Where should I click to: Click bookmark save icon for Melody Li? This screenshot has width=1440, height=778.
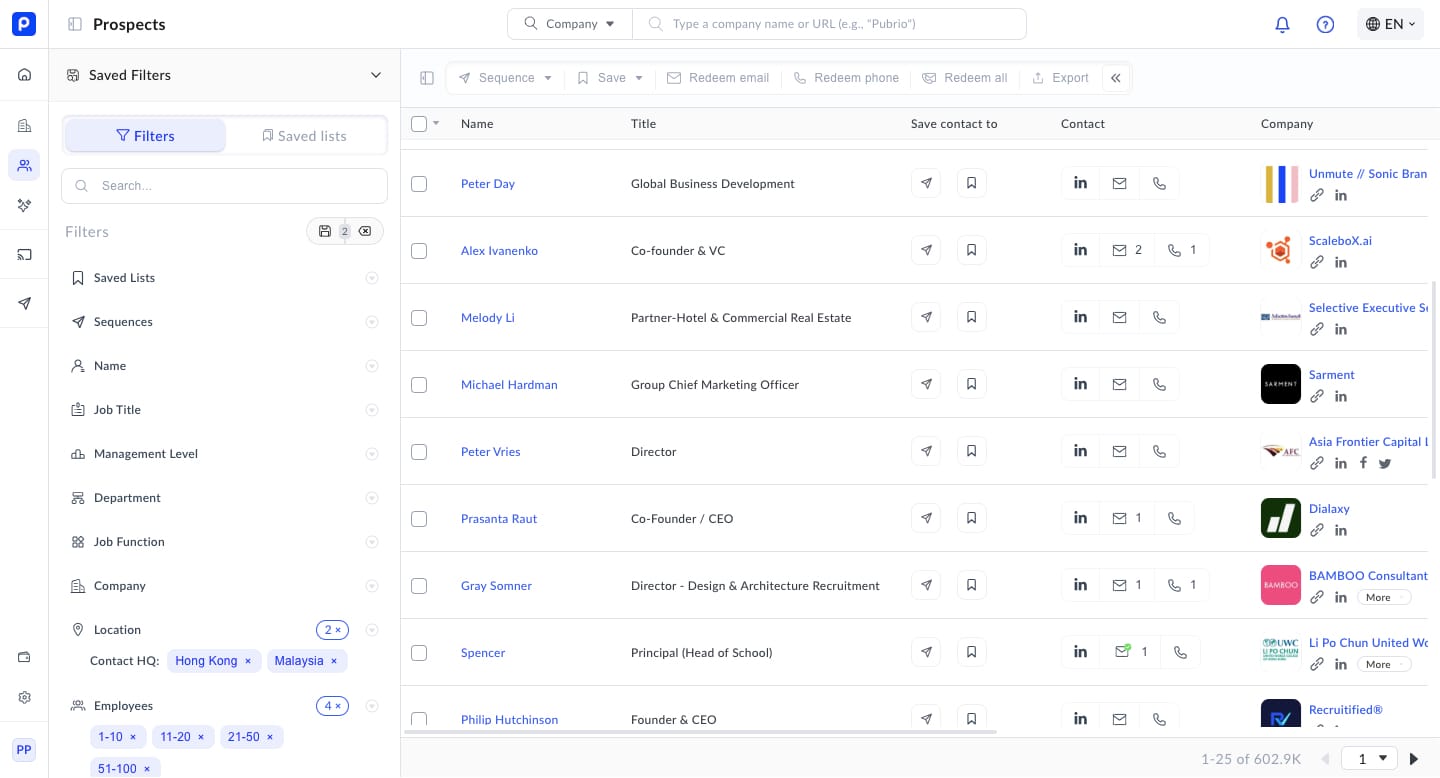pyautogui.click(x=971, y=317)
